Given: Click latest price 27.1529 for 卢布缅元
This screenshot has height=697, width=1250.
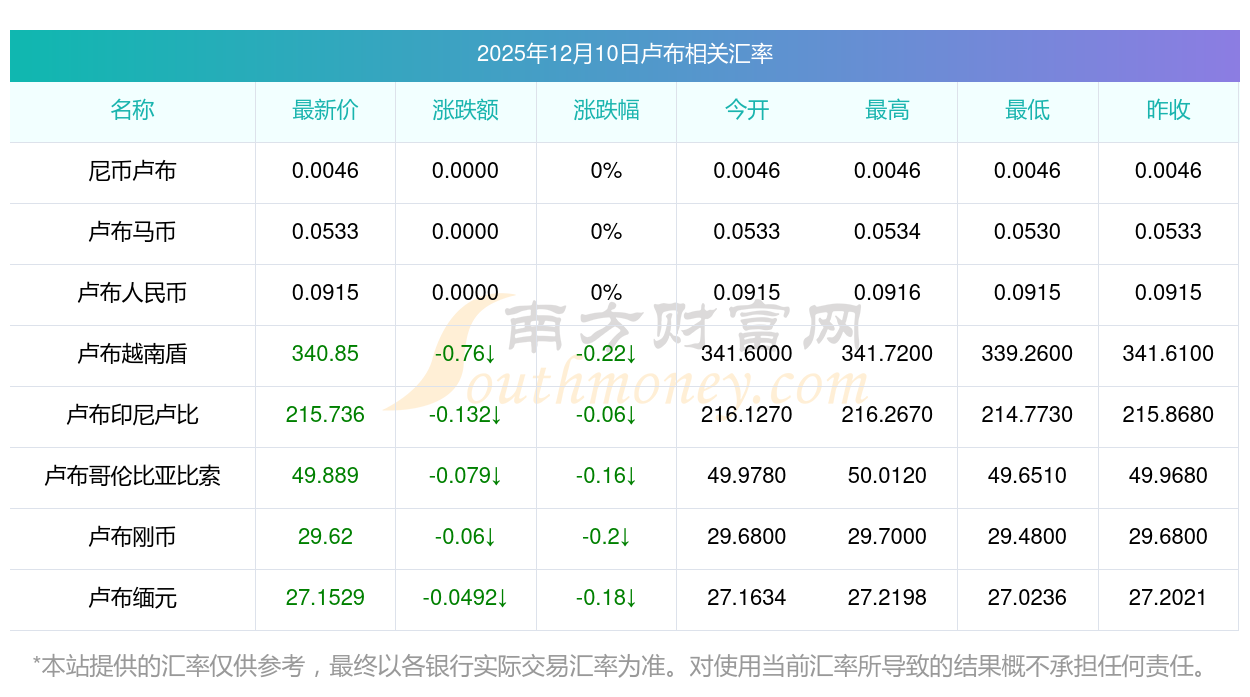Looking at the screenshot, I should [x=325, y=598].
